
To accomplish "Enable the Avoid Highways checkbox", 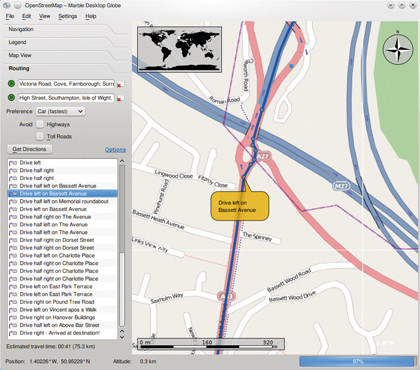I will click(40, 124).
